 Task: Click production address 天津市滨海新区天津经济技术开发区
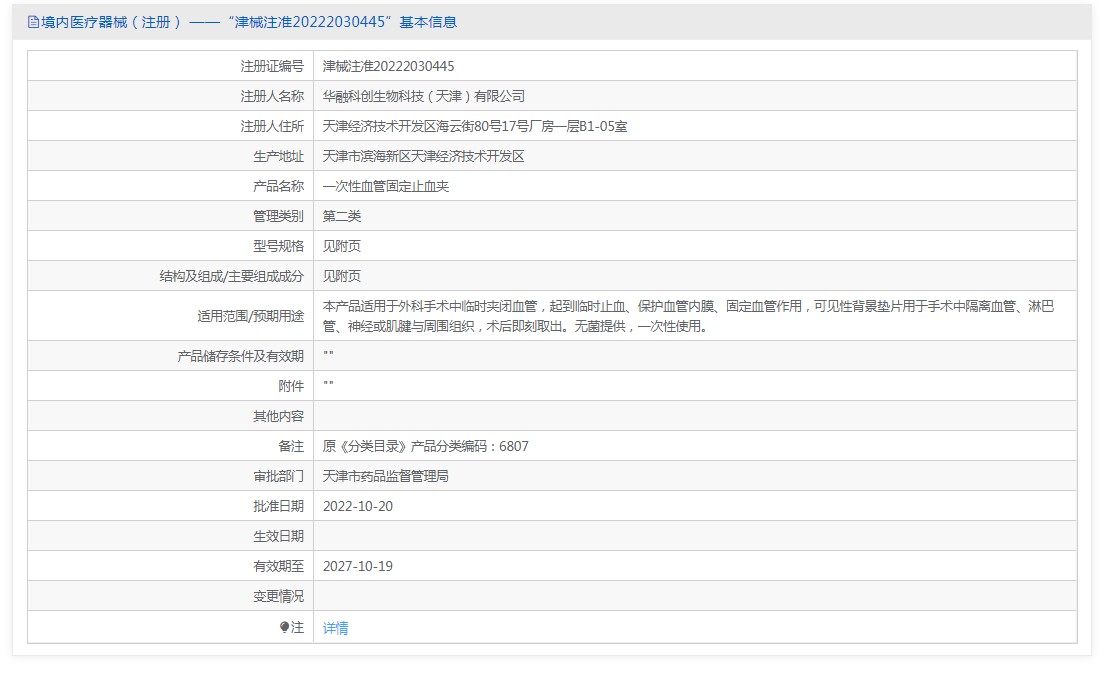pyautogui.click(x=423, y=156)
